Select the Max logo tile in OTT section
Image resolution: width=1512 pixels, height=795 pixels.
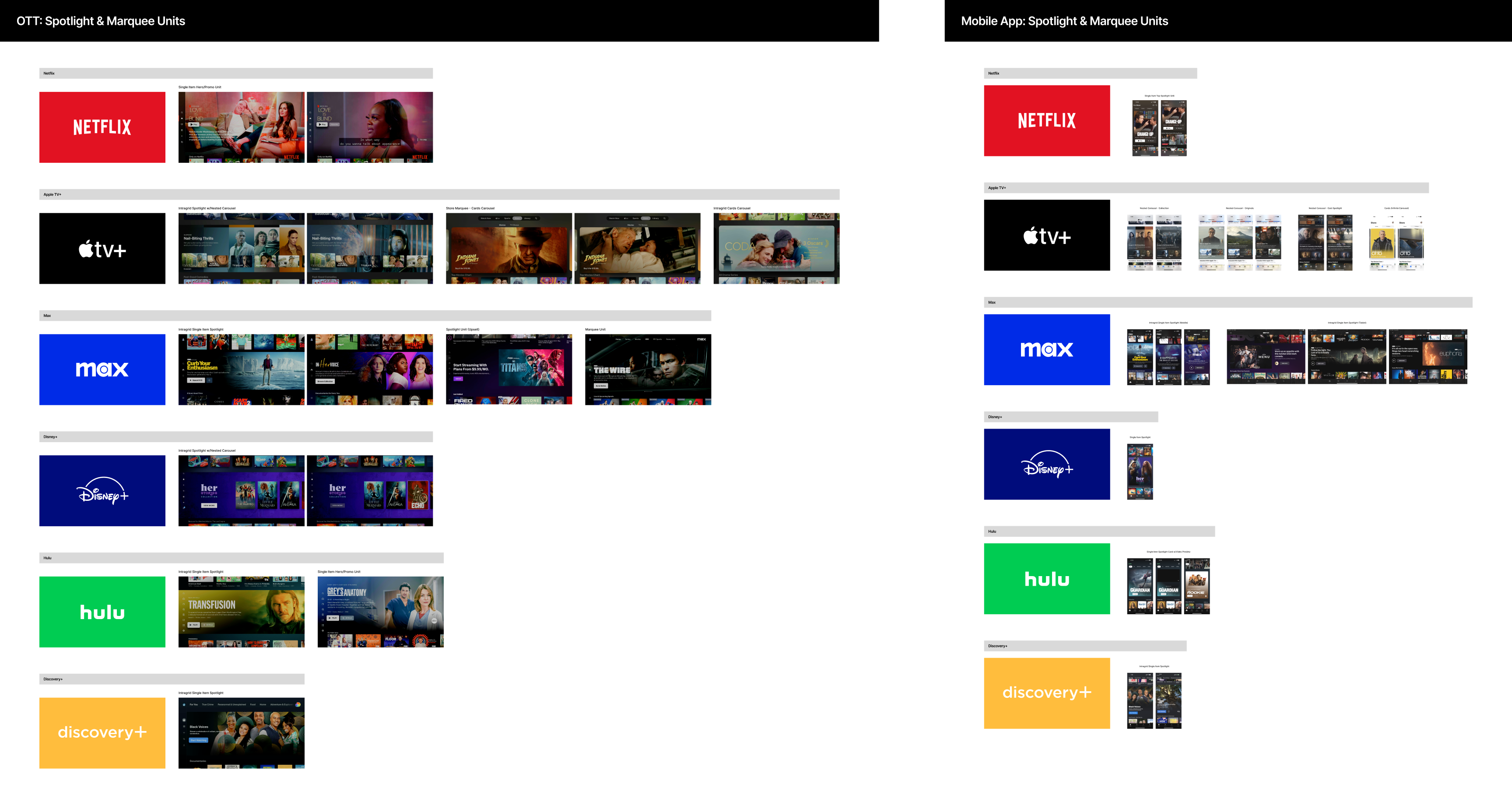click(x=102, y=369)
